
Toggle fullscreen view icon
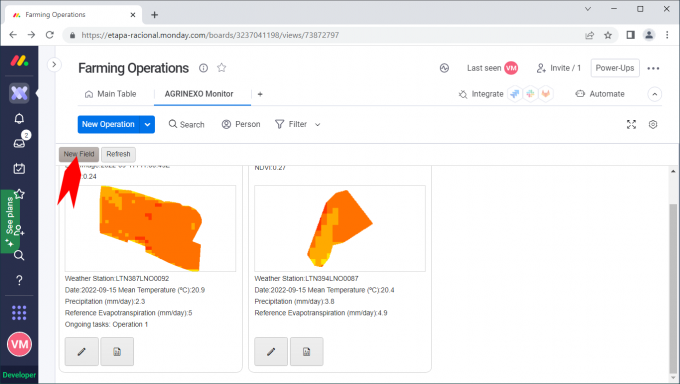(x=631, y=125)
